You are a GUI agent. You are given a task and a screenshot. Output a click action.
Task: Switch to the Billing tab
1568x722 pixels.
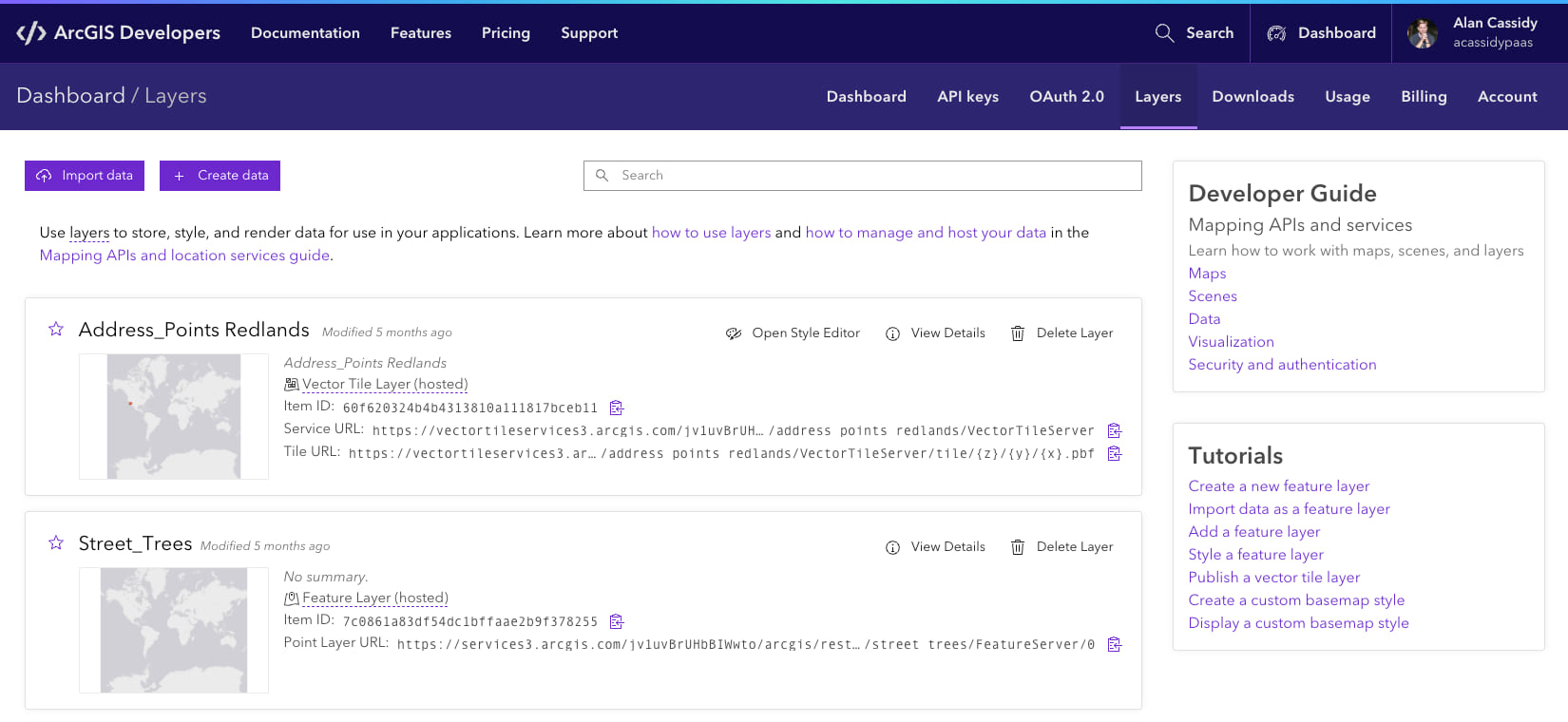tap(1424, 96)
